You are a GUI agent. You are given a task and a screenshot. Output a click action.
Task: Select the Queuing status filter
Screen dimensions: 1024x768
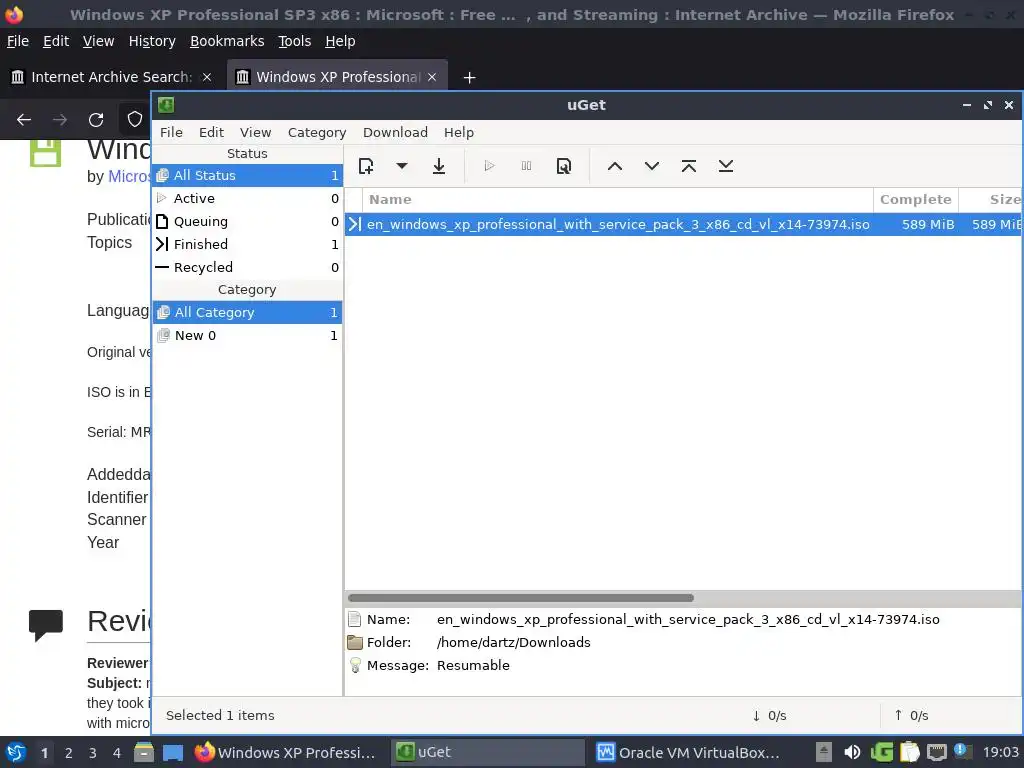click(x=248, y=221)
